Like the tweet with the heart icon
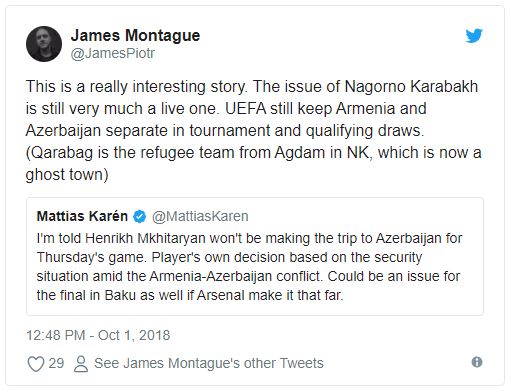Viewport: 511px width, 391px height. coord(36,363)
